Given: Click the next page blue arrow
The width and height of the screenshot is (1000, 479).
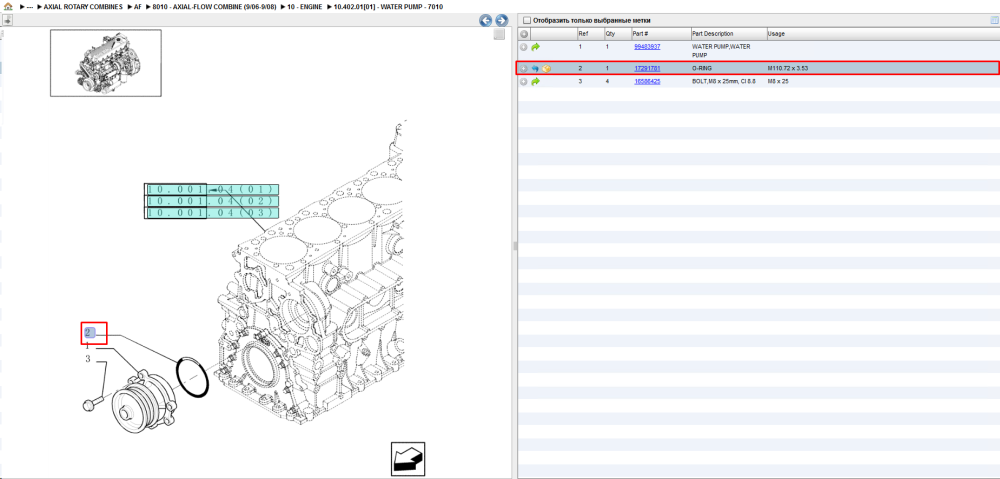Looking at the screenshot, I should click(x=501, y=20).
